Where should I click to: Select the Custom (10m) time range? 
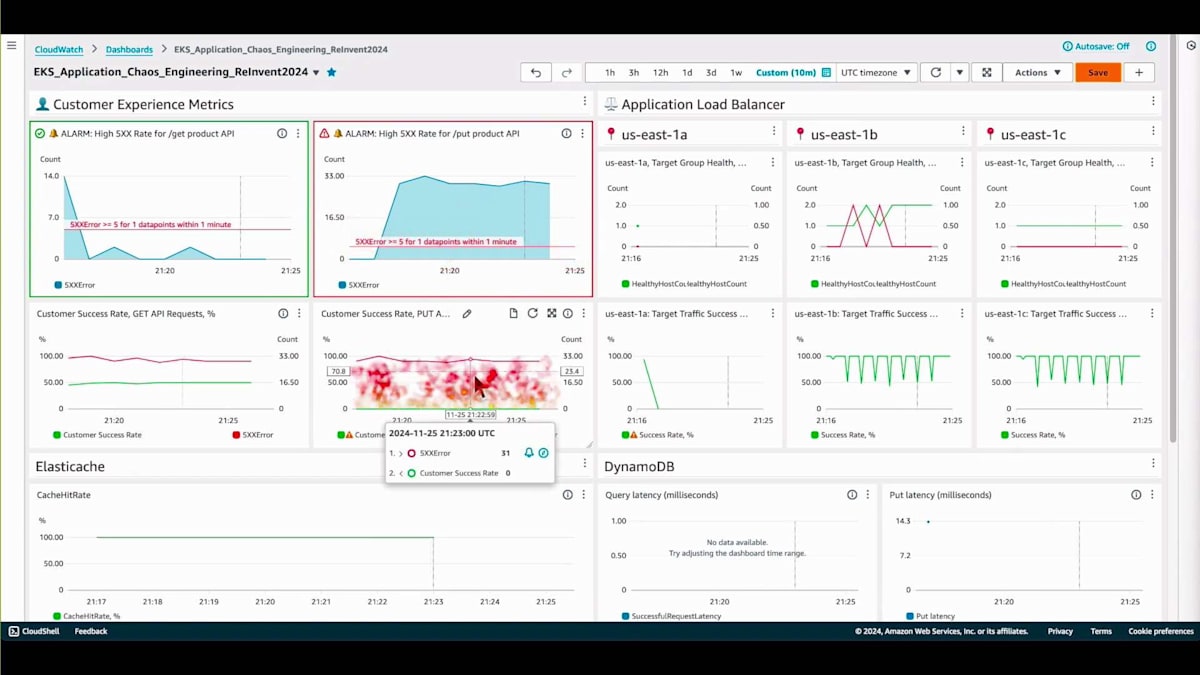pyautogui.click(x=786, y=72)
